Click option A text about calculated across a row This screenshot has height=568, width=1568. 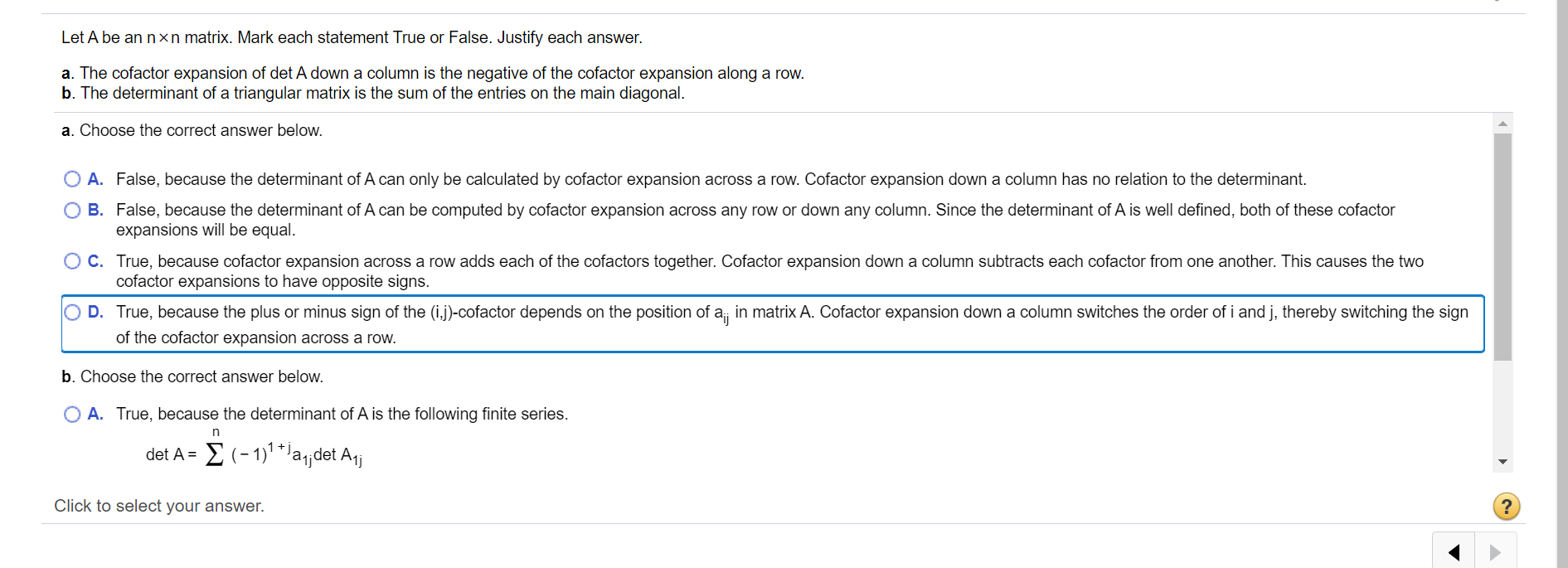711,179
